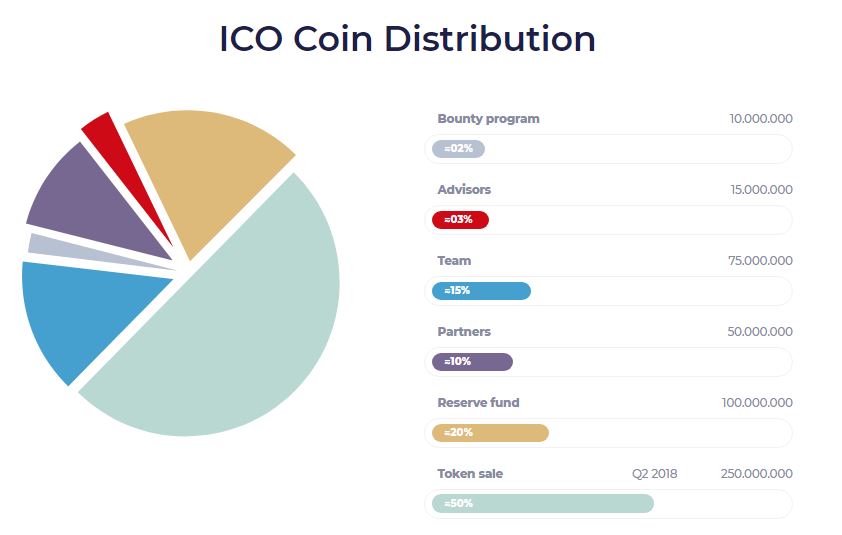Screen dimensions: 842x535
Task: Click the Advisors label
Action: pos(464,190)
